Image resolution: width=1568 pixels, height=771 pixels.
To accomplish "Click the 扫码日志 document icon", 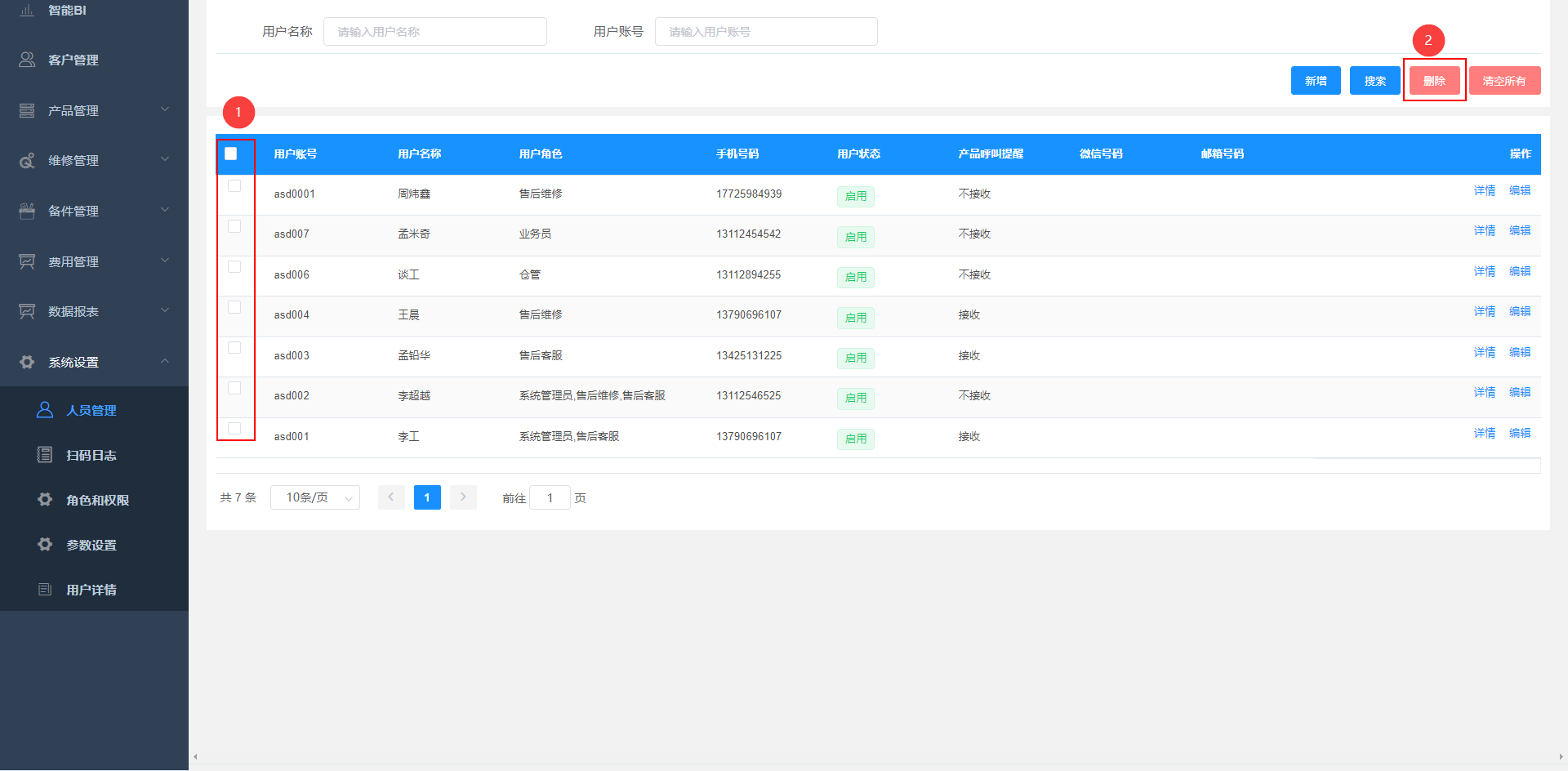I will pyautogui.click(x=45, y=455).
